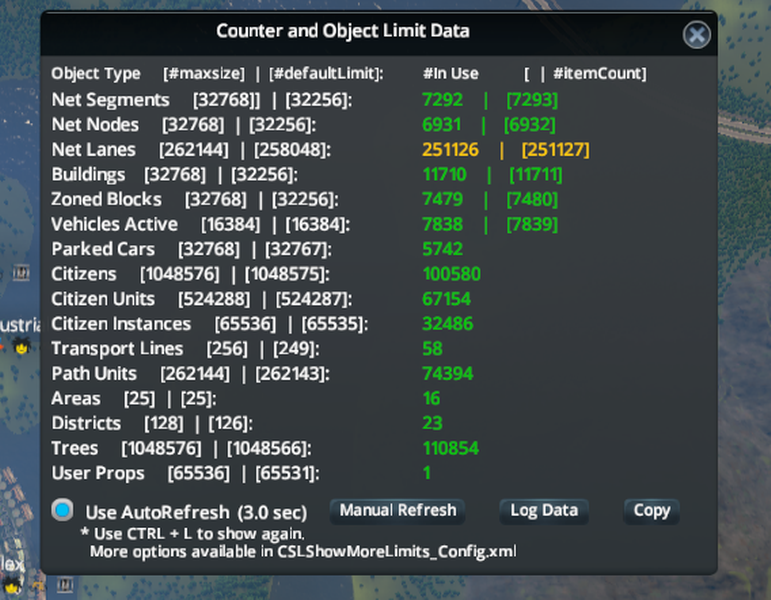Click the map marker icon left of Parked Cars
Screen dimensions: 771x600
pyautogui.click(x=21, y=272)
